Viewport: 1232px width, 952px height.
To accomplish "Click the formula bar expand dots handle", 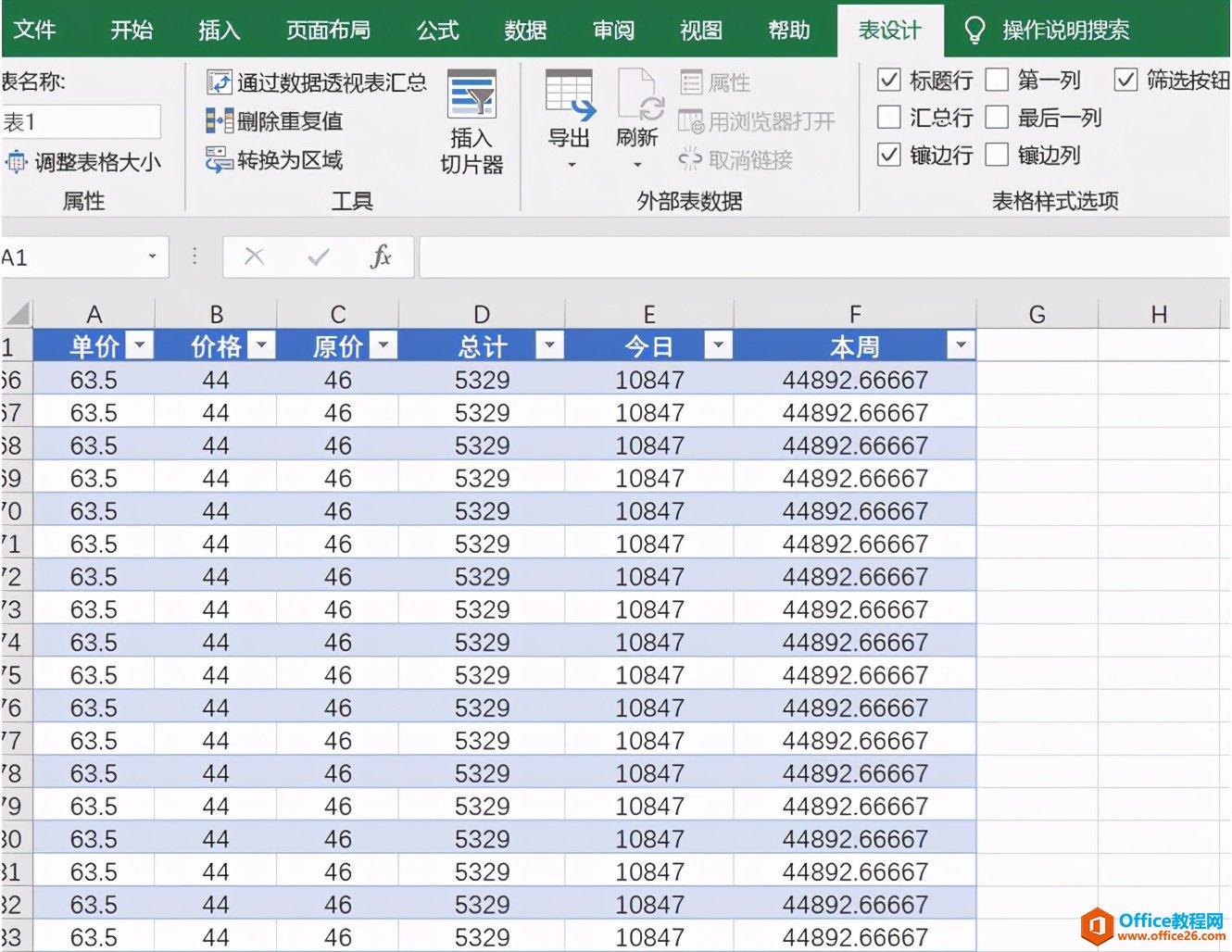I will [195, 257].
